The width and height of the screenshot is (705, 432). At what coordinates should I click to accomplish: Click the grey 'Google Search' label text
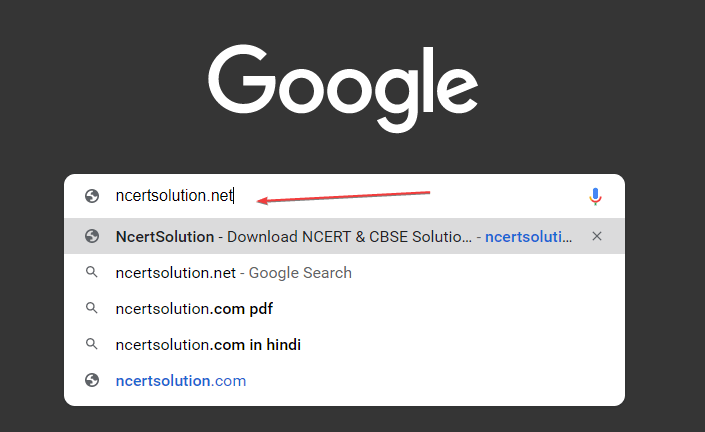click(x=300, y=273)
